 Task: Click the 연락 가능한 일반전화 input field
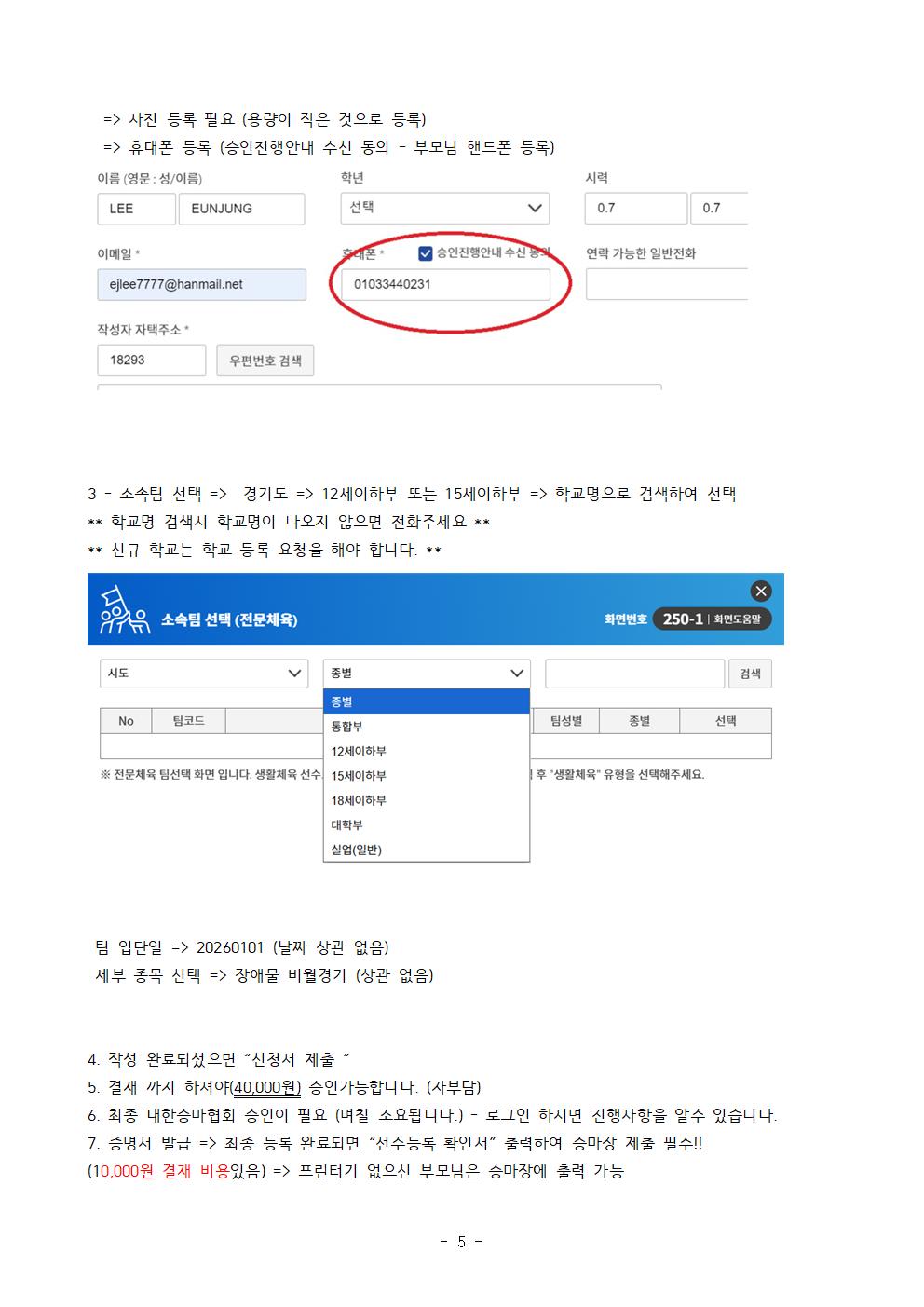[x=666, y=285]
